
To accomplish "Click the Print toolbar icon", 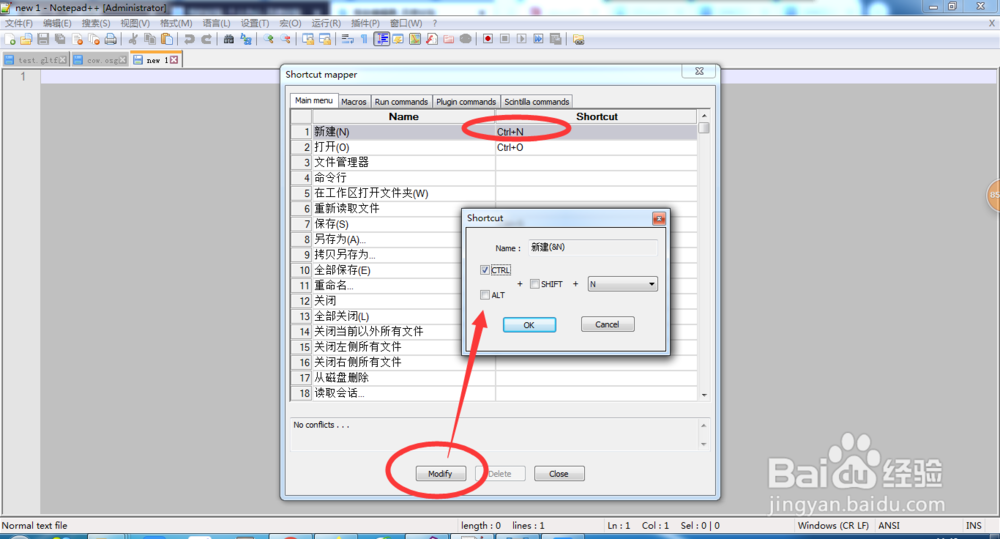I will pyautogui.click(x=110, y=40).
